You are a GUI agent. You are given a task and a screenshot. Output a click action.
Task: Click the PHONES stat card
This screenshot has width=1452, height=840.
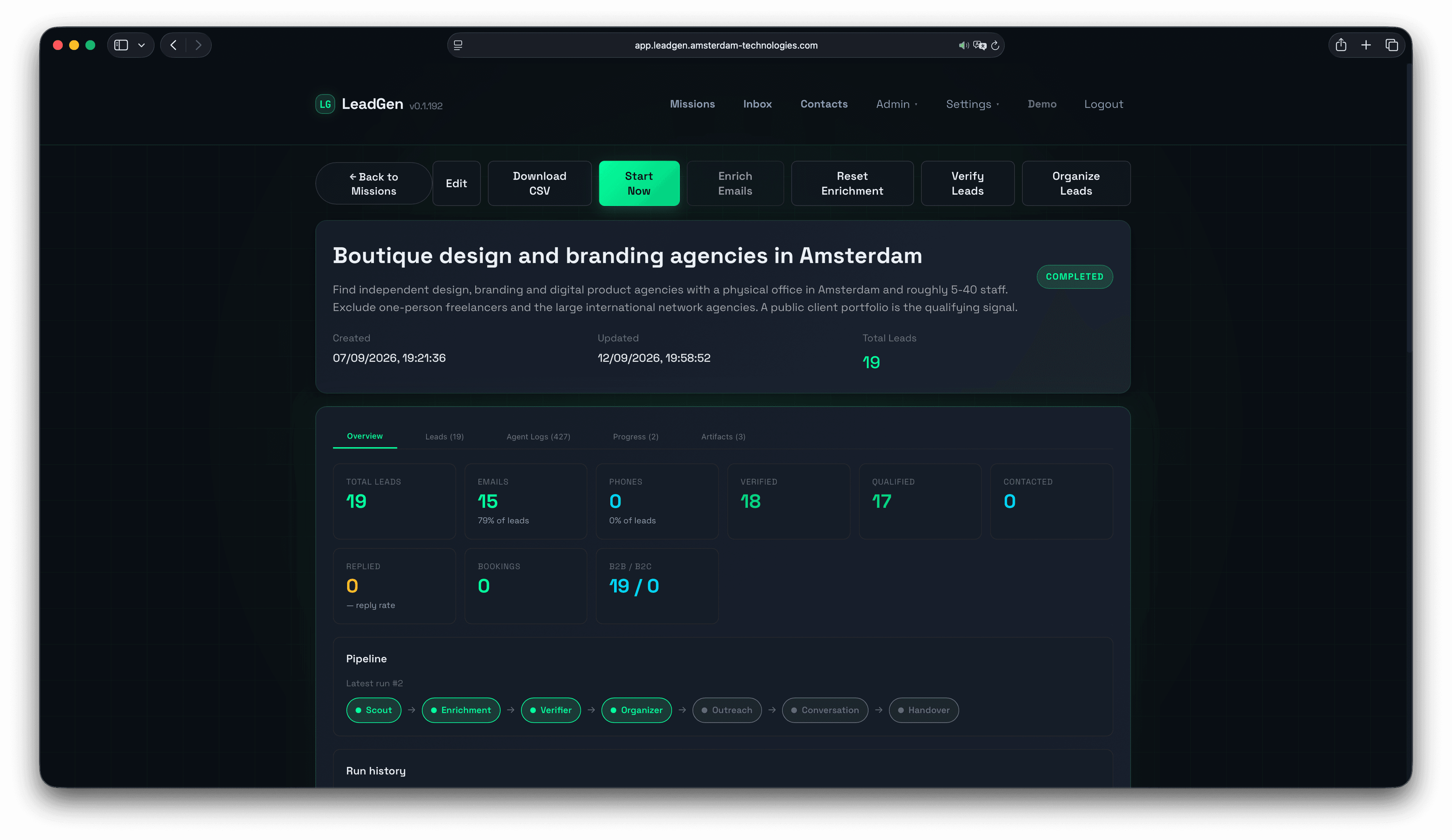(x=657, y=501)
